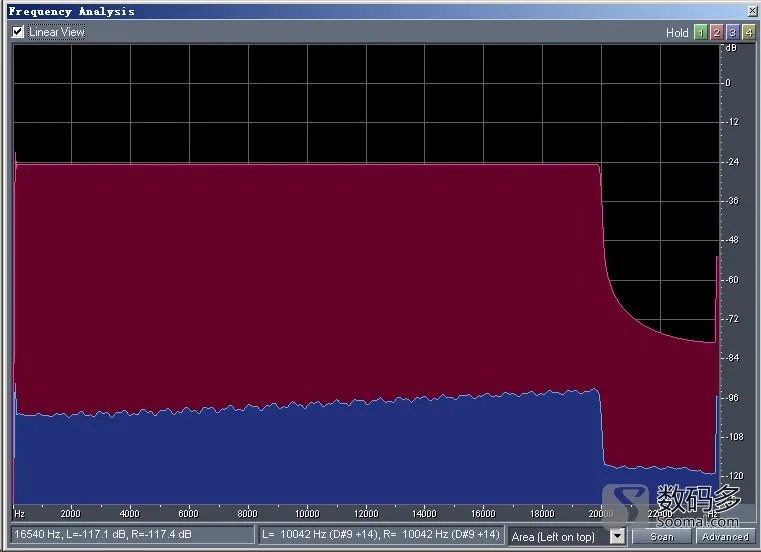761x552 pixels.
Task: Close the Frequency Analysis window
Action: [753, 11]
